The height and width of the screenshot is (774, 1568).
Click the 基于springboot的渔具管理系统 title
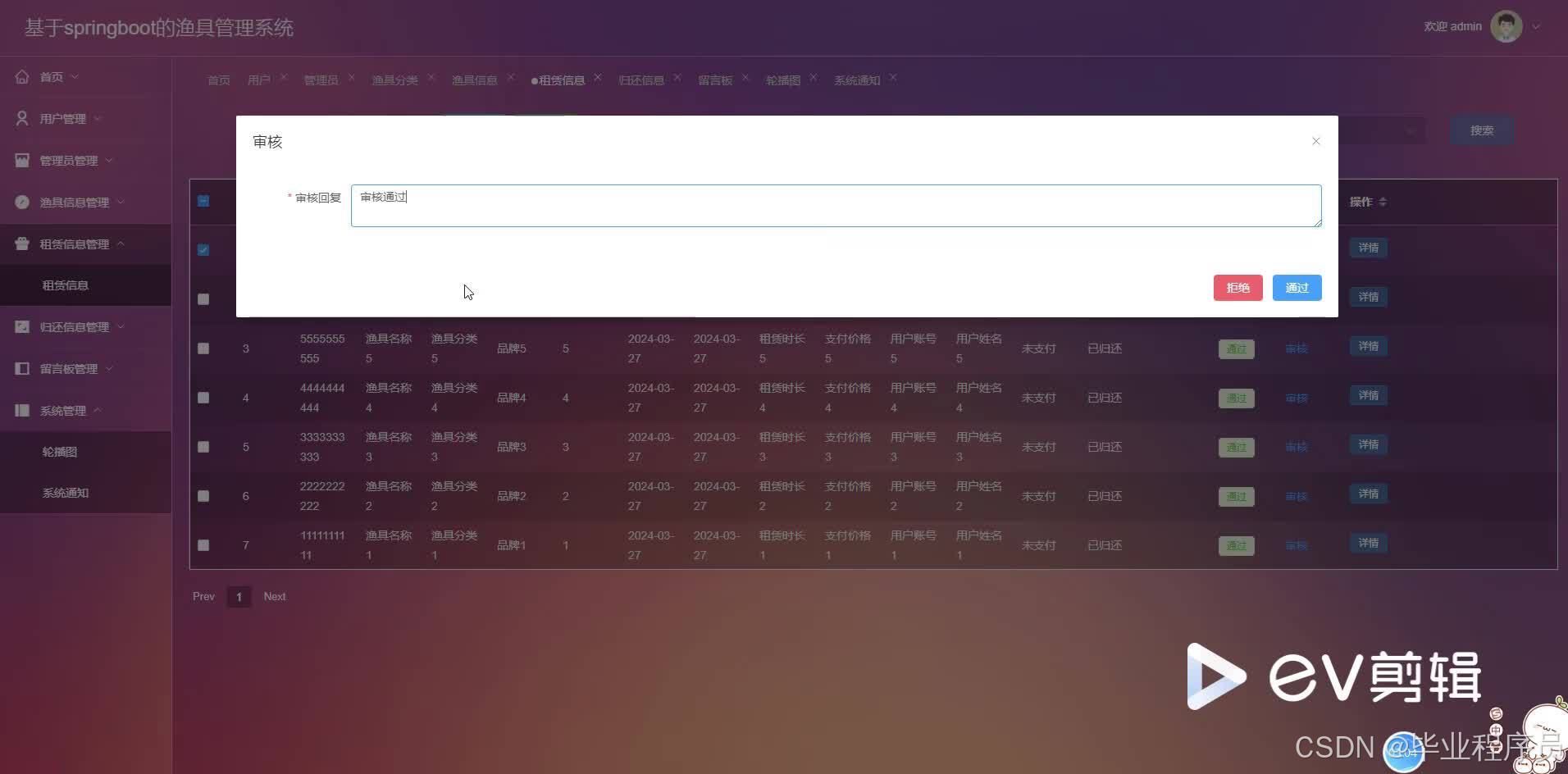(x=159, y=28)
